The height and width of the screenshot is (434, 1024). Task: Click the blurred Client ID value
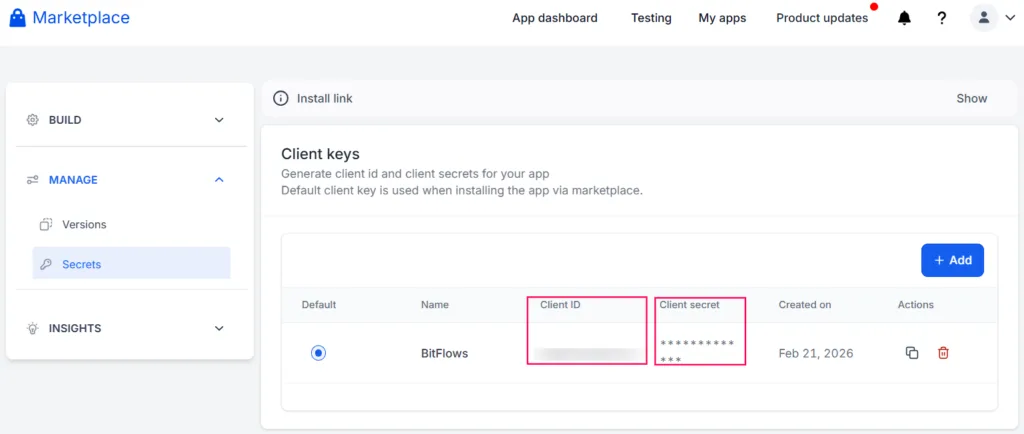(x=587, y=354)
